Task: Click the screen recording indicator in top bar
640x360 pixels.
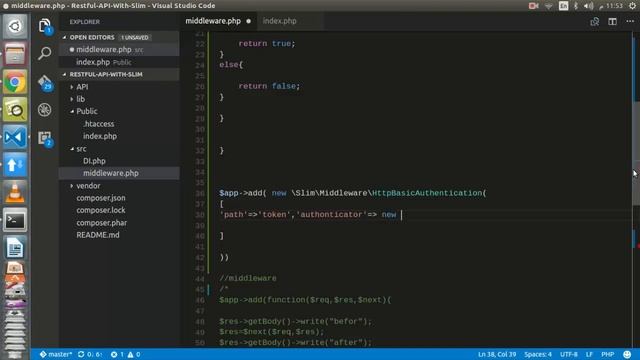Action: pyautogui.click(x=533, y=6)
